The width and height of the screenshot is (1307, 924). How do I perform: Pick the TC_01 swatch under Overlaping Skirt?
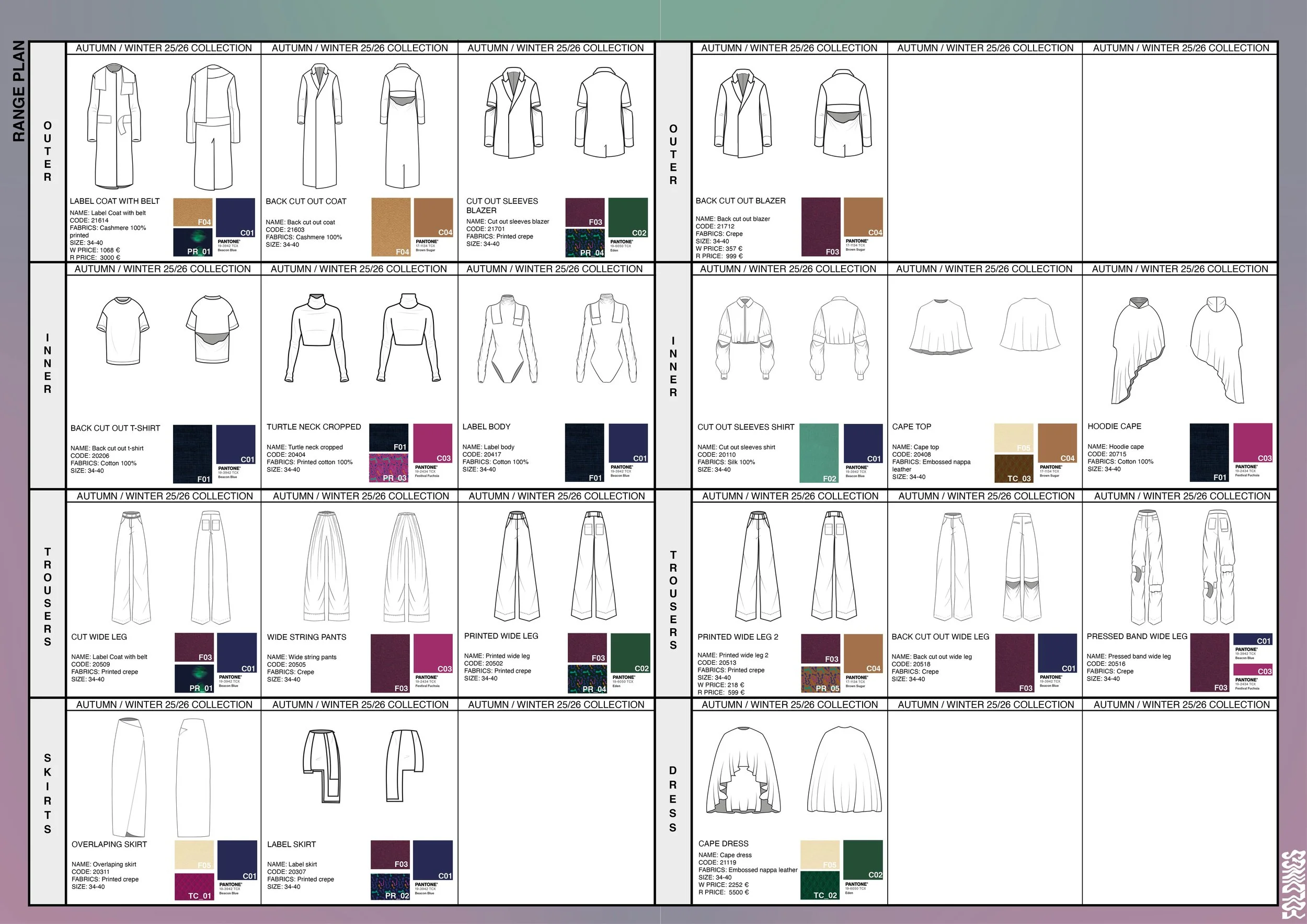[x=193, y=887]
